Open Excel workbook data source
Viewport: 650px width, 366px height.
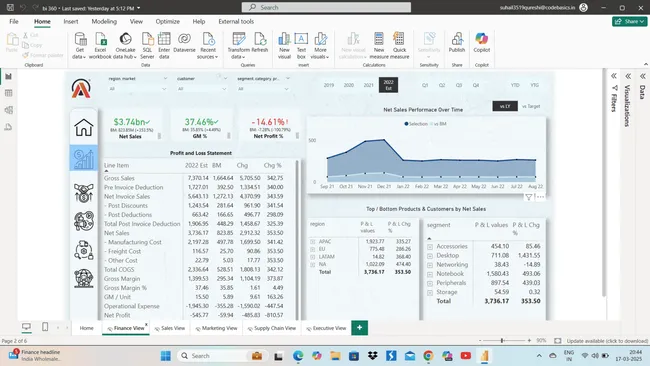(100, 46)
